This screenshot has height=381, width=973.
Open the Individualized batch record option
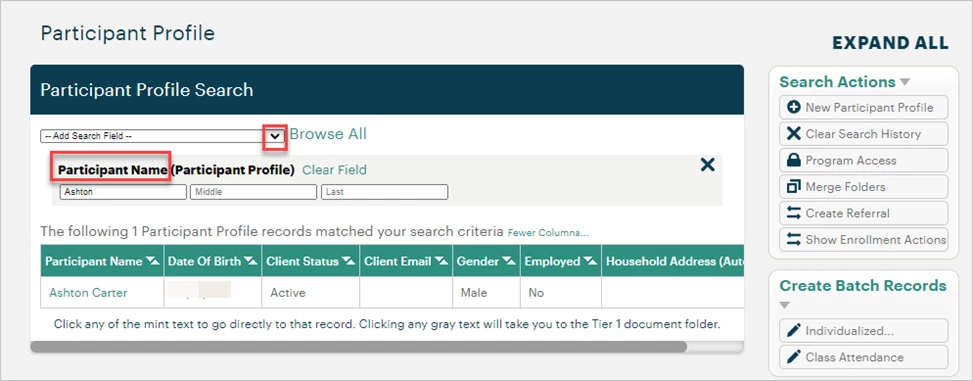863,331
